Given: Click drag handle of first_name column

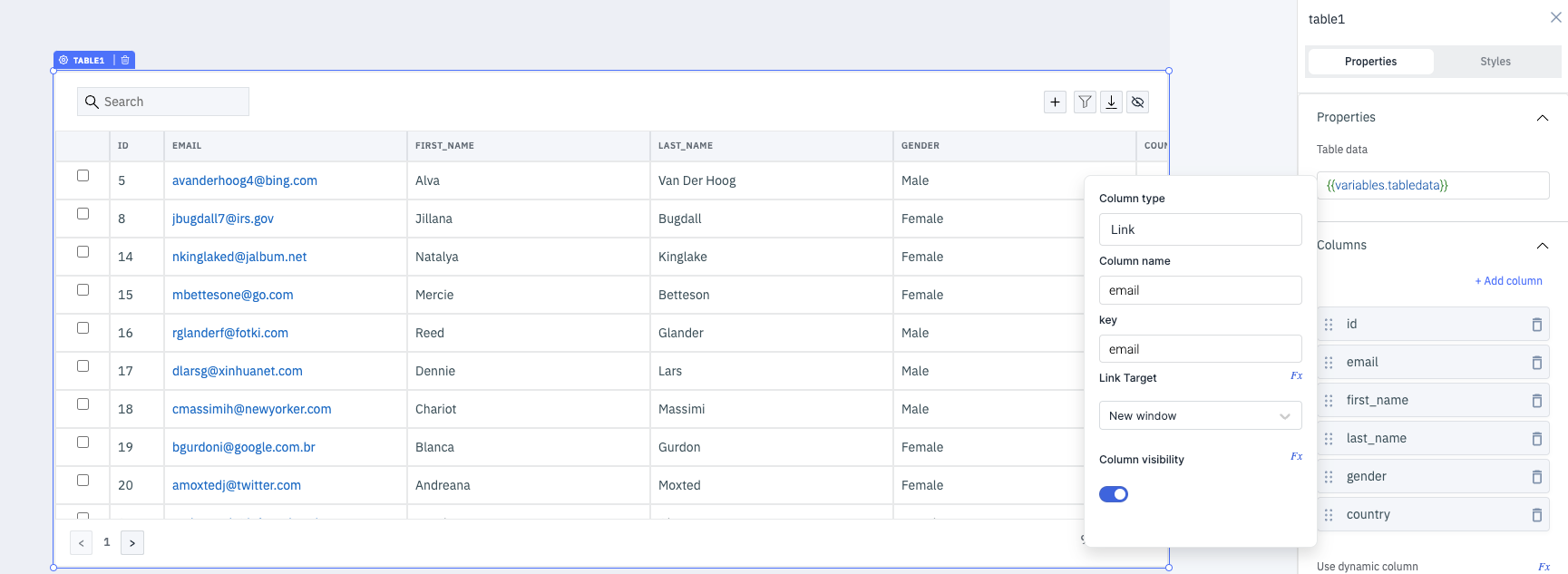Looking at the screenshot, I should (1329, 401).
